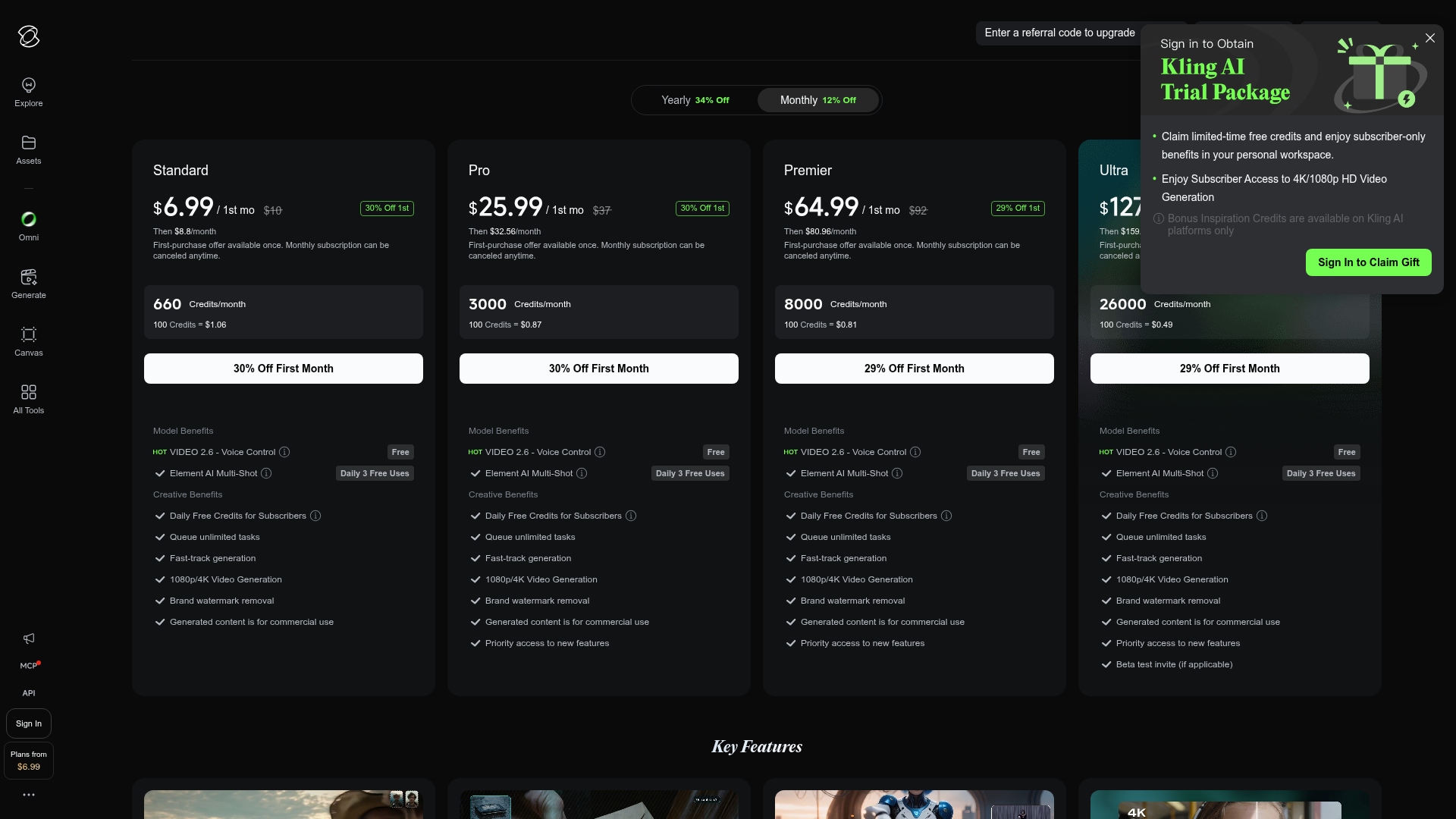Open Plans from $6.99 badge

[29, 761]
